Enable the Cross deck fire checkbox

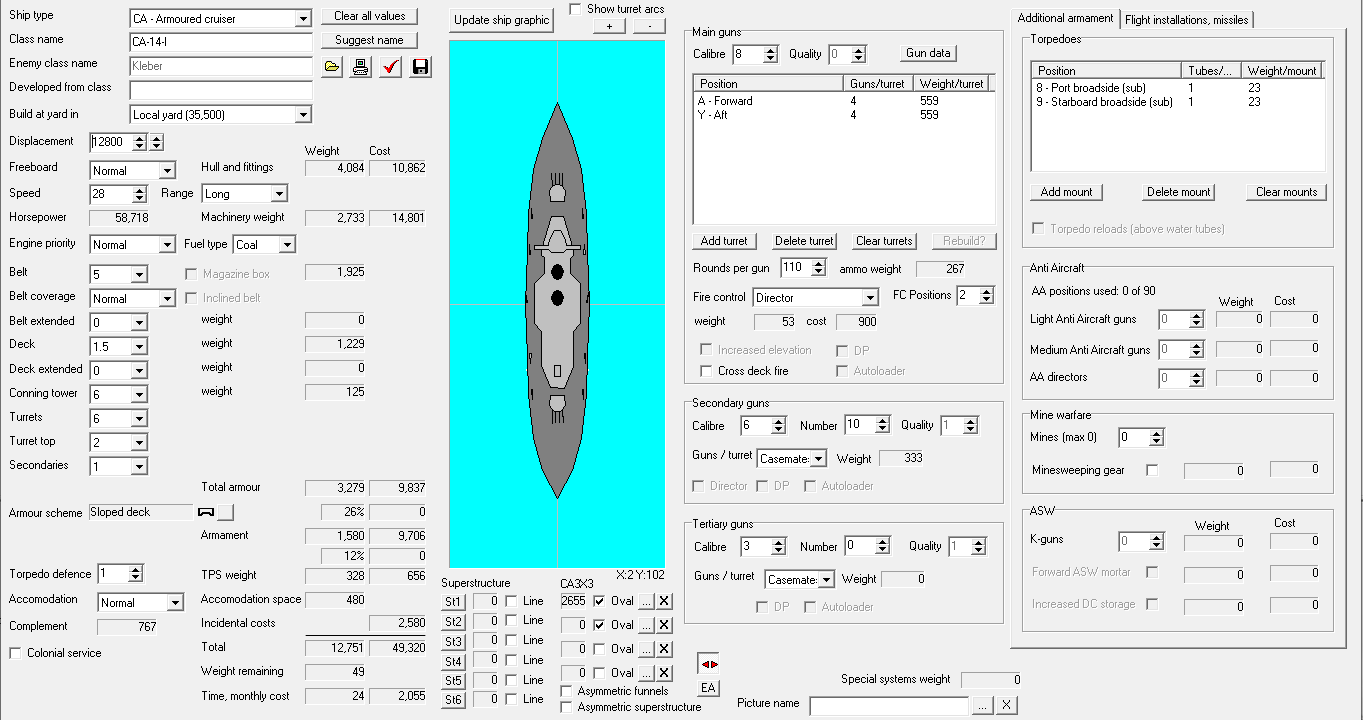click(x=706, y=371)
